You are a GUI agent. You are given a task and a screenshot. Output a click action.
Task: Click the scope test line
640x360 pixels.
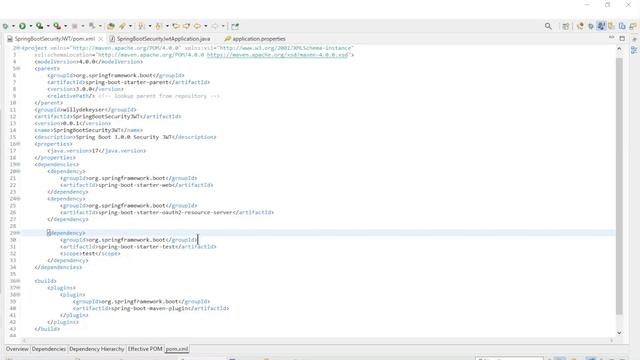click(x=90, y=253)
